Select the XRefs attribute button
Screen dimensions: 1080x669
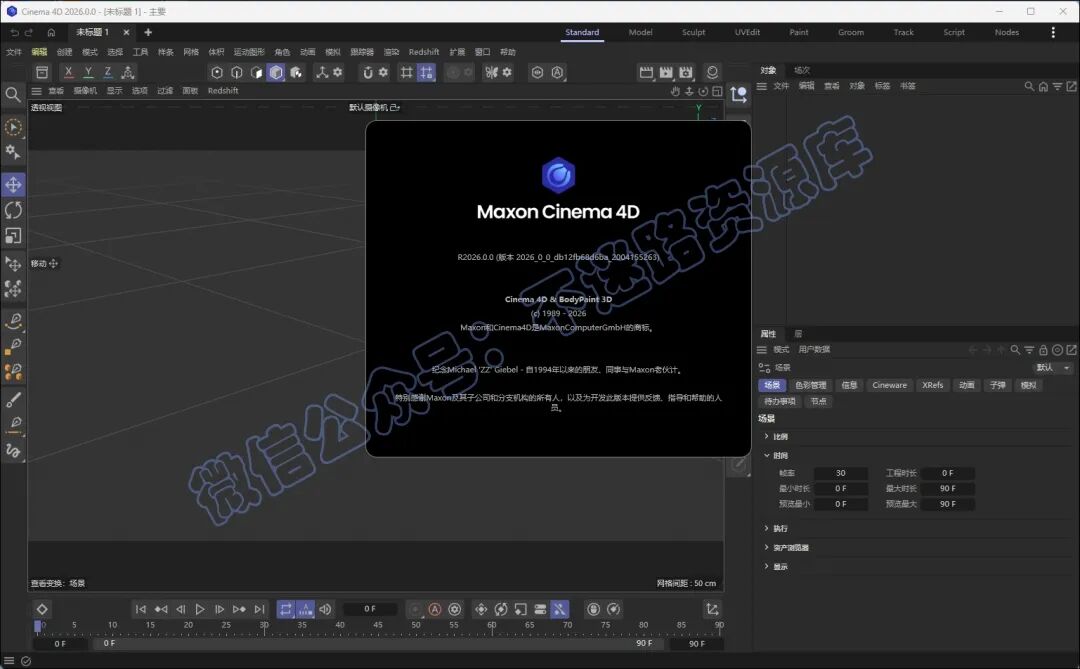tap(933, 385)
